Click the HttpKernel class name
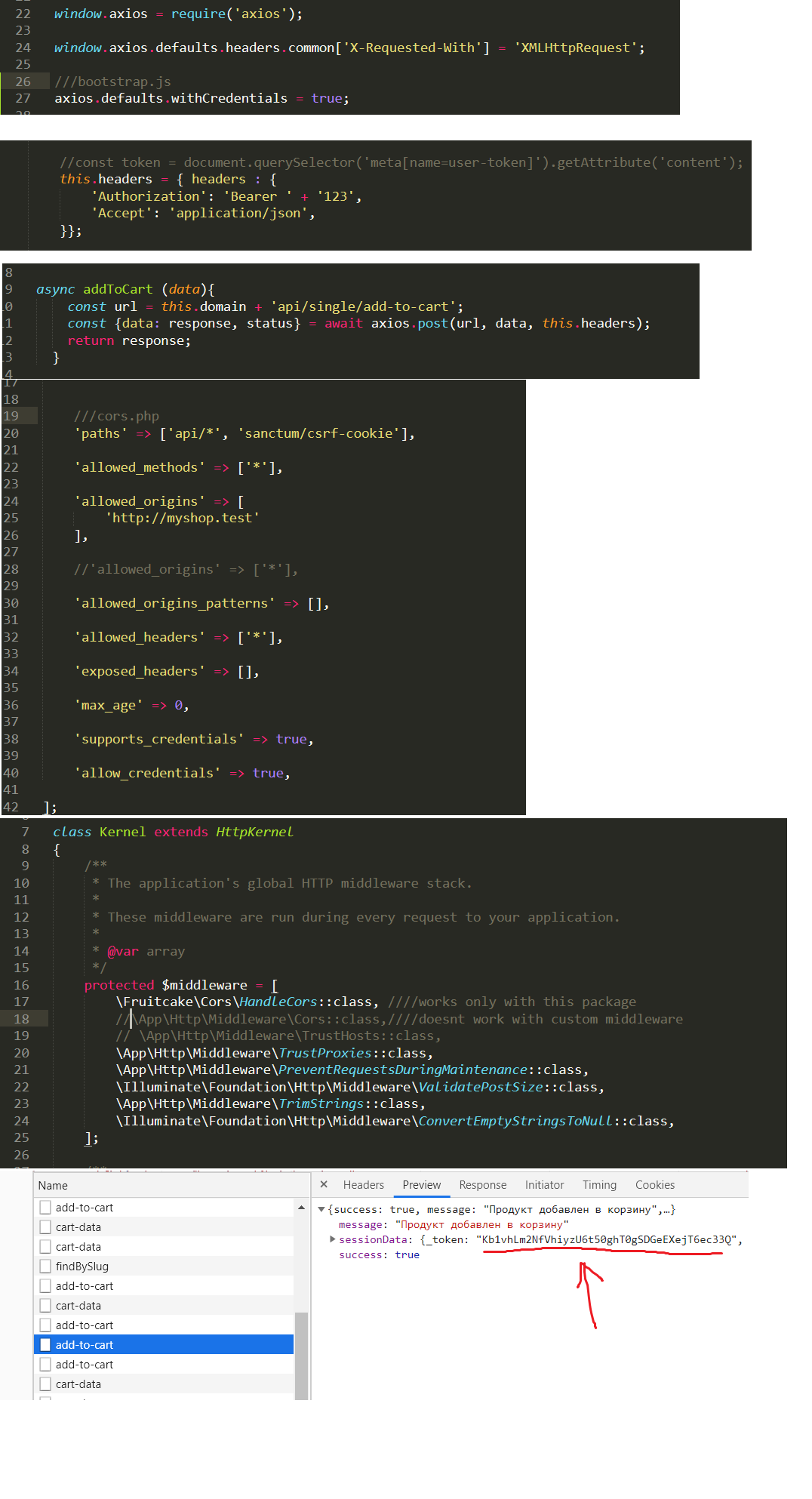The width and height of the screenshot is (812, 1499). [x=254, y=832]
